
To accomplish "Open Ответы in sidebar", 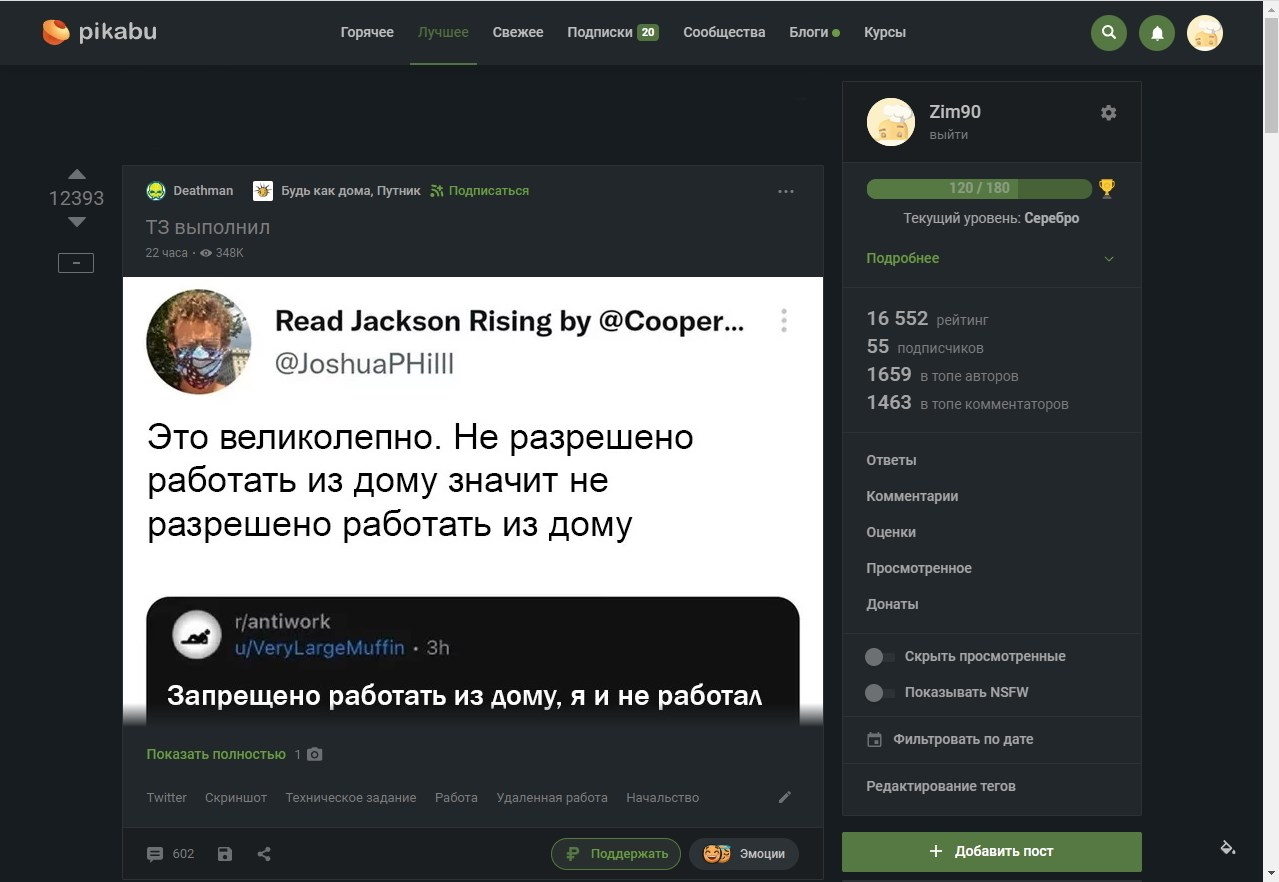I will click(891, 460).
